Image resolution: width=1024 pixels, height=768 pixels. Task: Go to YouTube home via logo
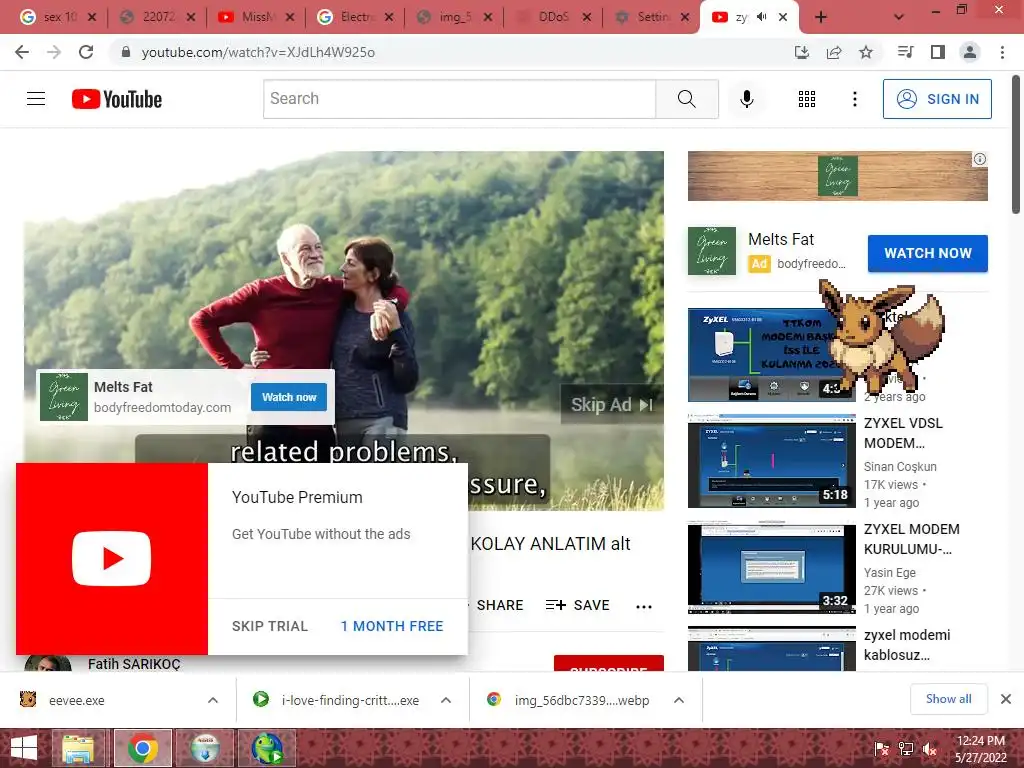117,99
